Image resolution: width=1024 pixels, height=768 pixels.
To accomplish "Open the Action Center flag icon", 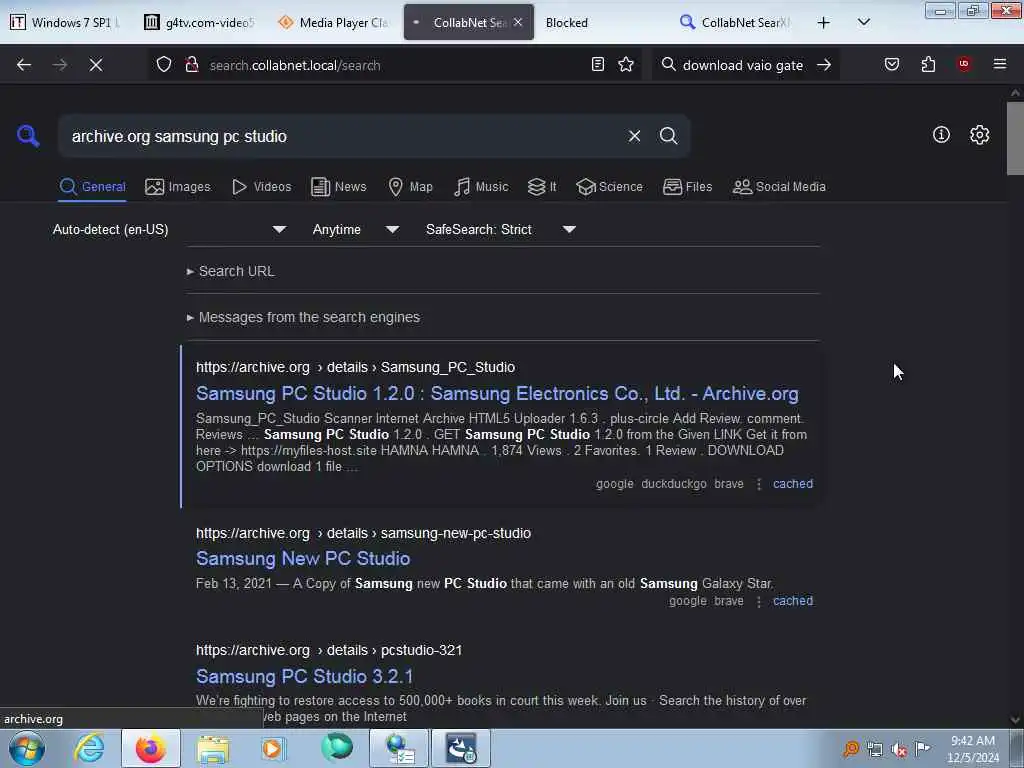I will pyautogui.click(x=923, y=748).
